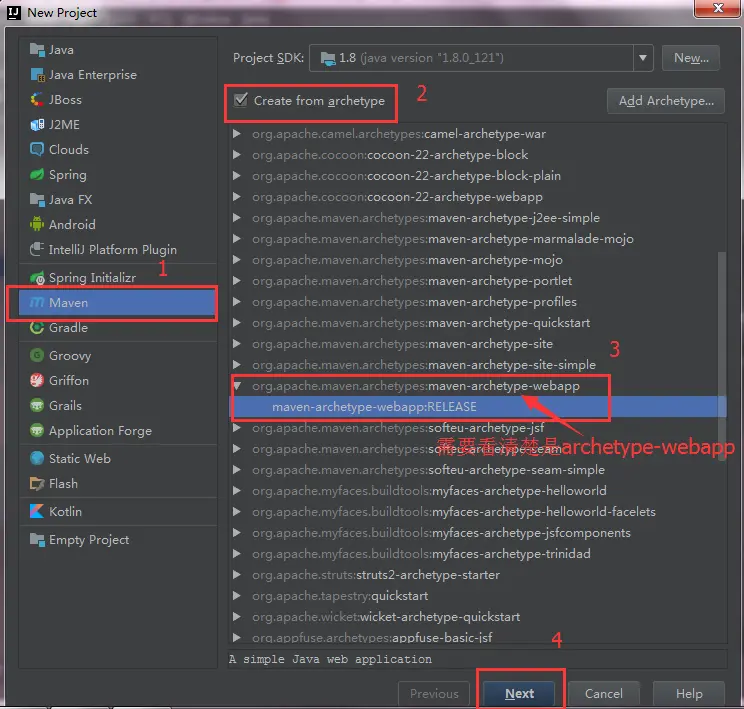Select the Flash icon
Image resolution: width=744 pixels, height=709 pixels.
37,483
